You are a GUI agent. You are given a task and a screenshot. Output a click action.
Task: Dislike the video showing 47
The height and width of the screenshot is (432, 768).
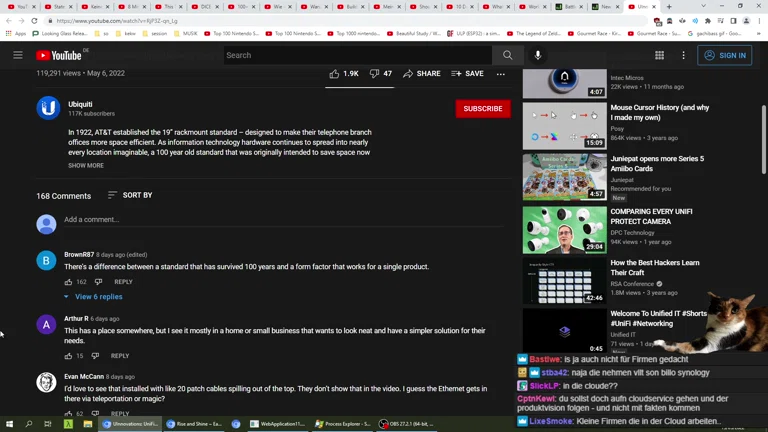(x=381, y=73)
